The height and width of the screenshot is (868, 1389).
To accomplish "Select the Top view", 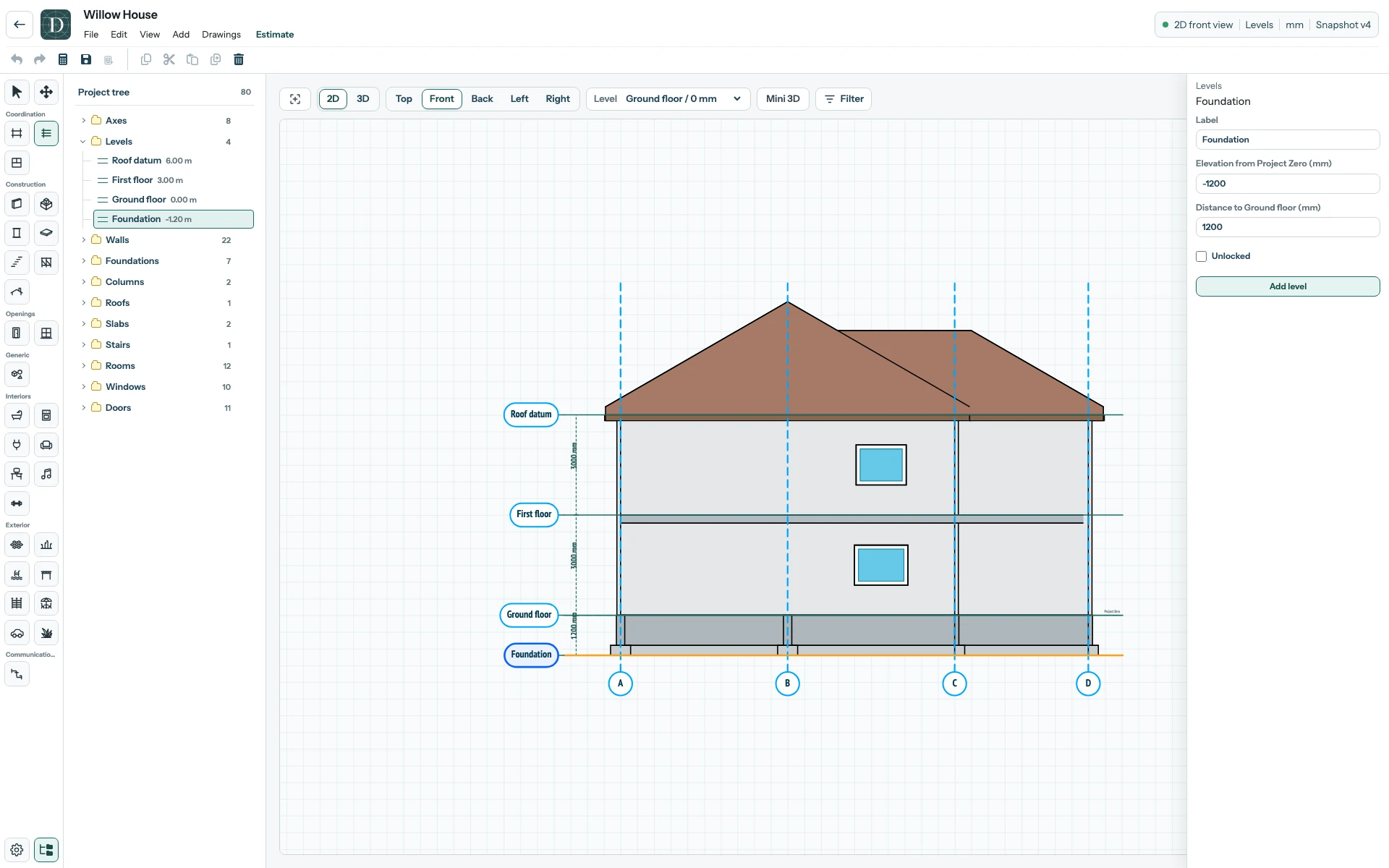I will click(x=404, y=99).
